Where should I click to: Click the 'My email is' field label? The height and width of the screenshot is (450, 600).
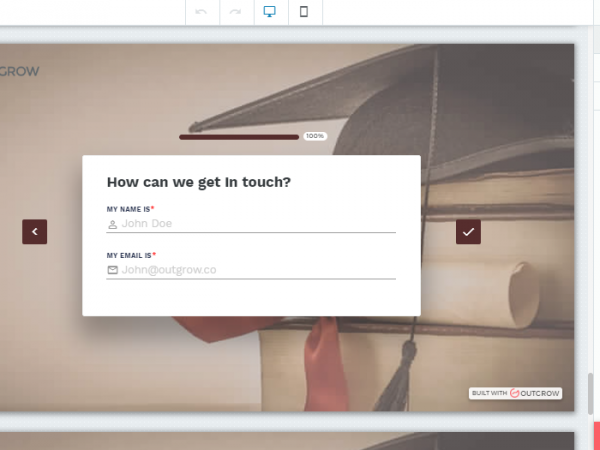(x=130, y=255)
